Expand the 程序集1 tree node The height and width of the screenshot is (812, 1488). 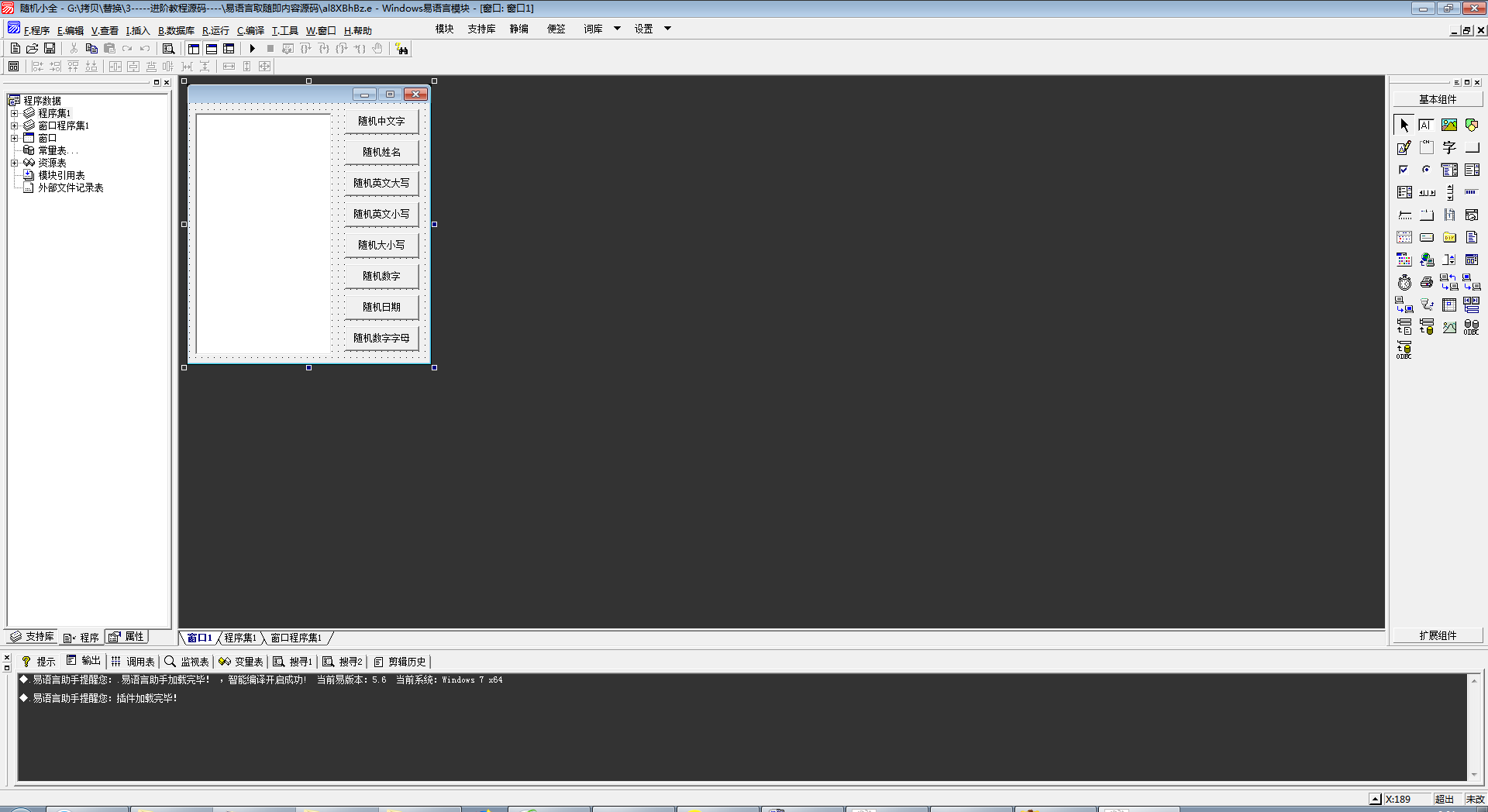tap(14, 113)
